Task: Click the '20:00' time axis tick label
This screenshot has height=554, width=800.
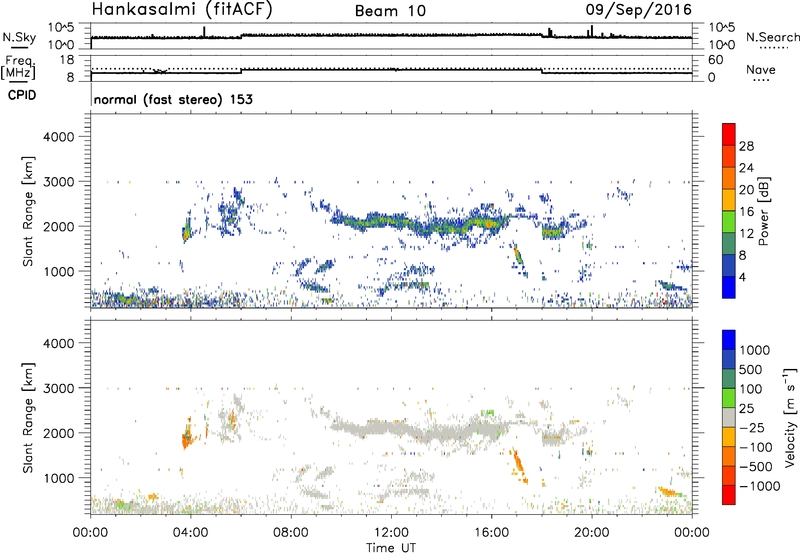Action: [592, 533]
